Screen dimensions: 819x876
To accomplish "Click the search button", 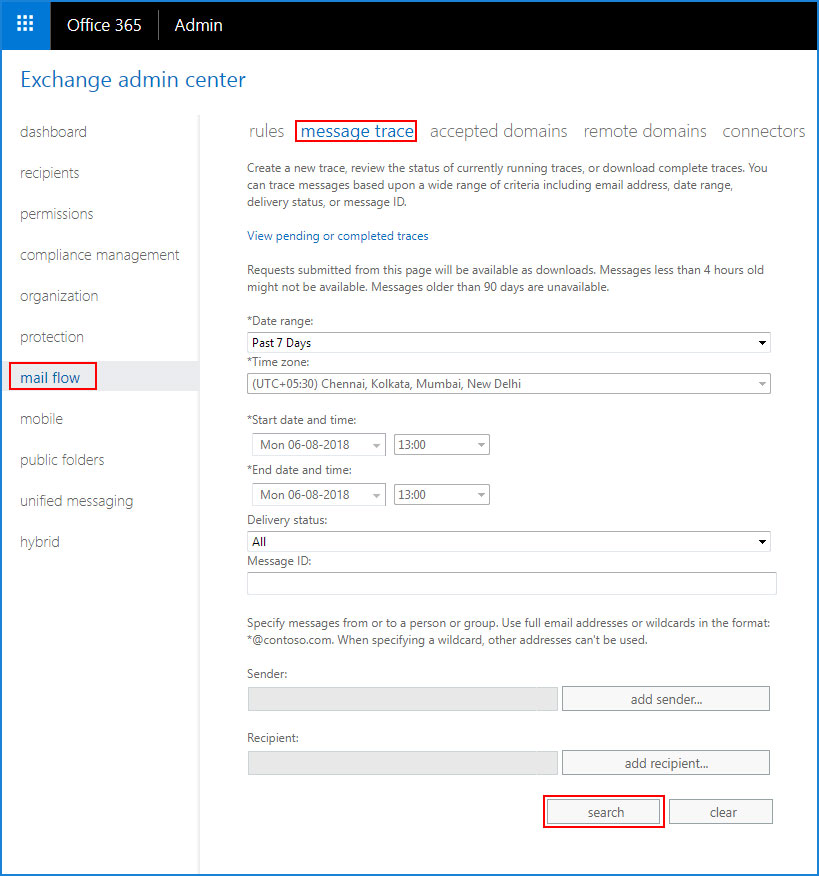I will coord(604,812).
